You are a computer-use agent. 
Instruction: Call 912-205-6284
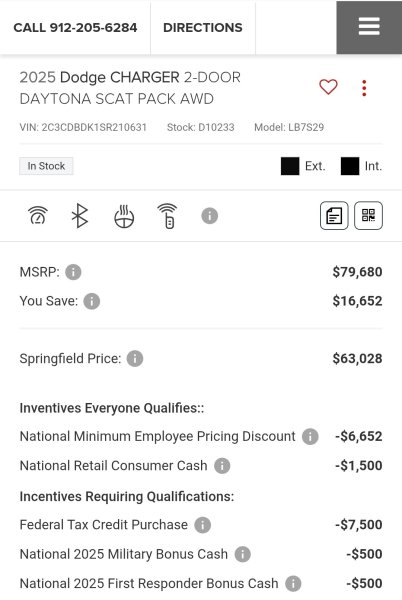tap(75, 28)
